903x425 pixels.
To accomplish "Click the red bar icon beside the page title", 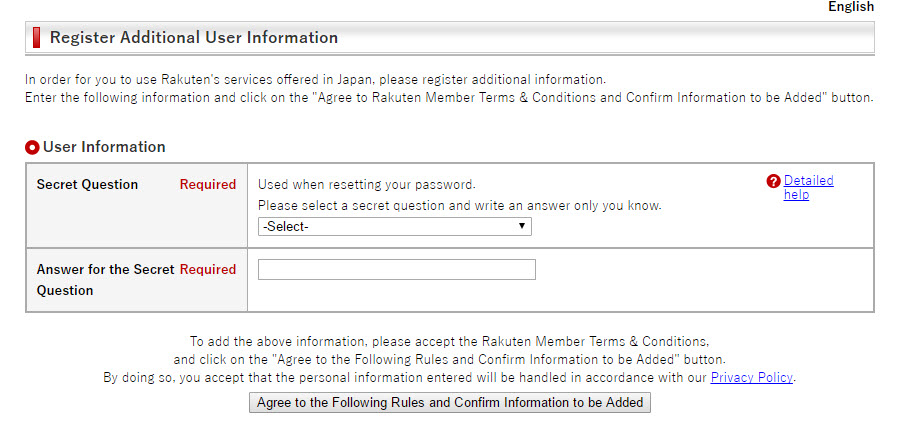I will 36,37.
